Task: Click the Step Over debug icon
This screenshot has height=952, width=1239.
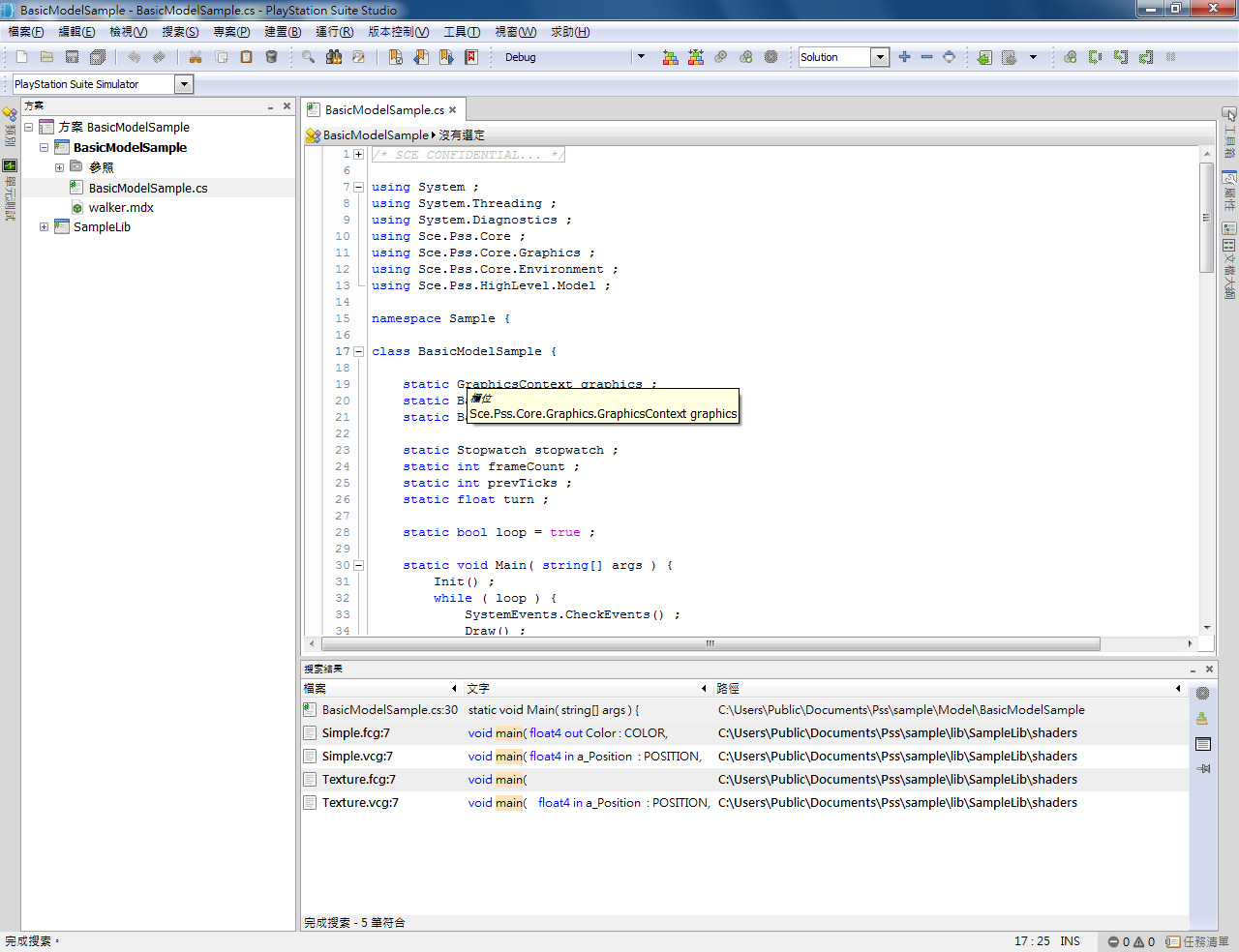Action: (1095, 57)
